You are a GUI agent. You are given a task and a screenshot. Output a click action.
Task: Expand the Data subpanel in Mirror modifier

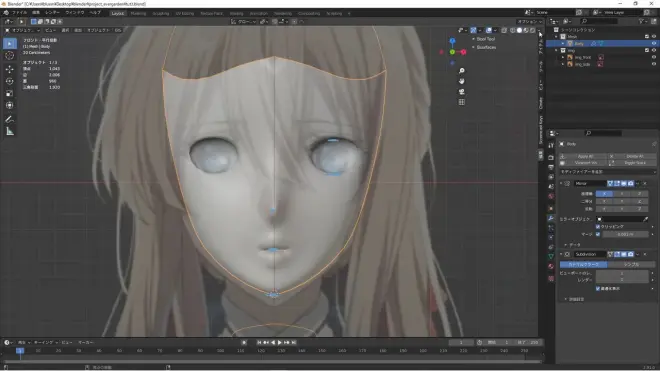[x=566, y=245]
